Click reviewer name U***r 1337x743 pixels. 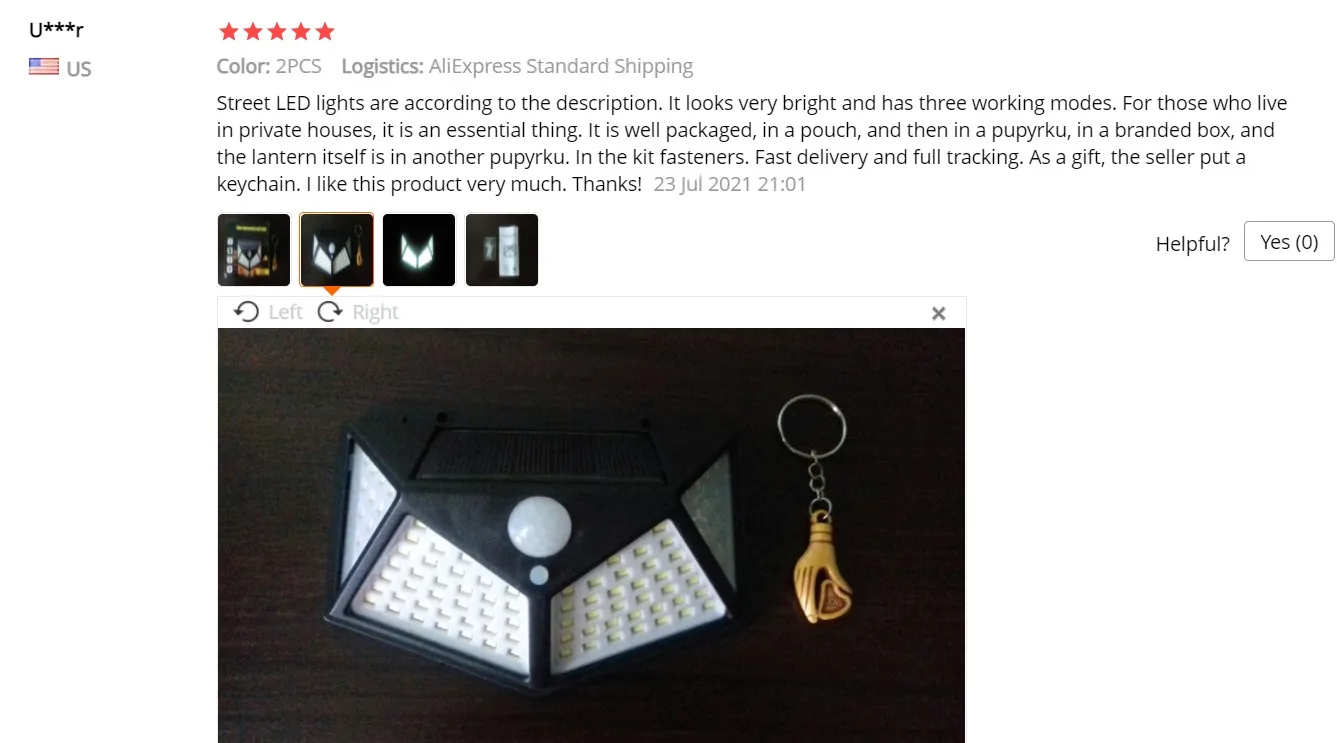point(56,30)
